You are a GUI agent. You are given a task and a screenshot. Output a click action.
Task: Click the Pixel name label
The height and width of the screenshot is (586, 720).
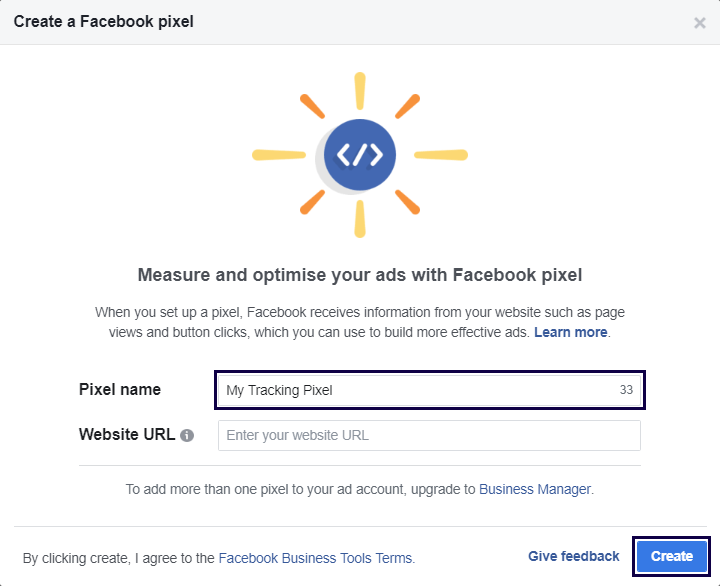click(x=120, y=390)
